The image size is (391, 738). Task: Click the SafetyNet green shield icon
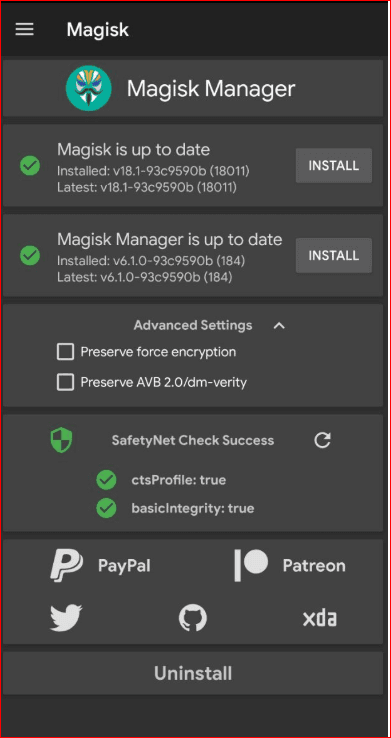(61, 440)
